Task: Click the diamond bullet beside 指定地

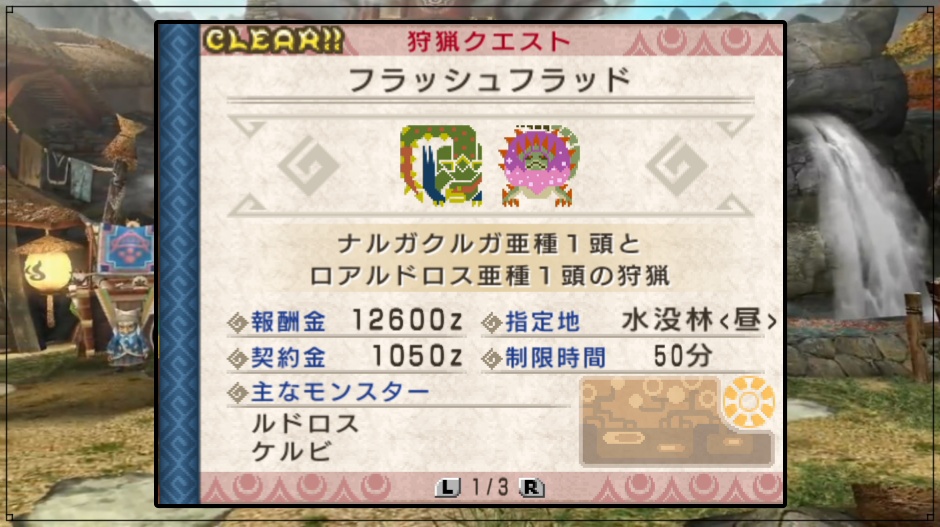Action: [x=492, y=323]
